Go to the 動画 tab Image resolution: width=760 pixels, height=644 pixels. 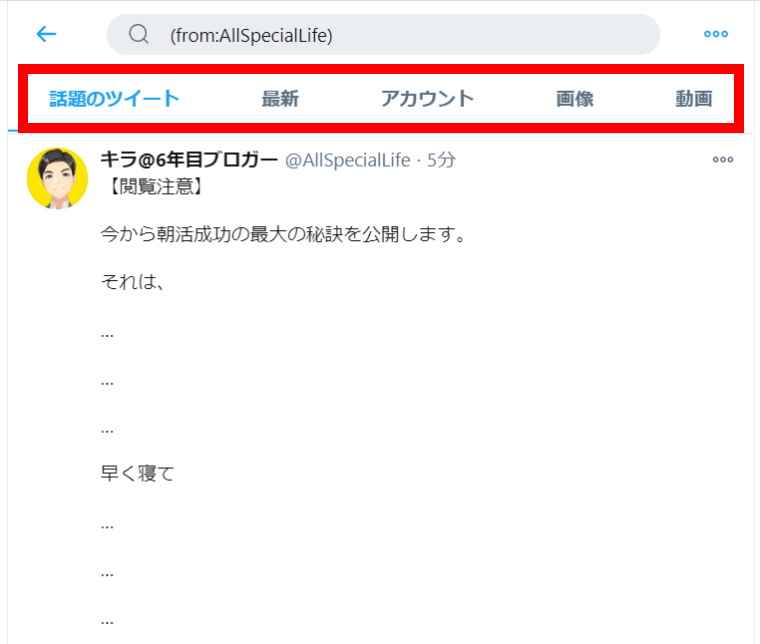click(x=693, y=98)
